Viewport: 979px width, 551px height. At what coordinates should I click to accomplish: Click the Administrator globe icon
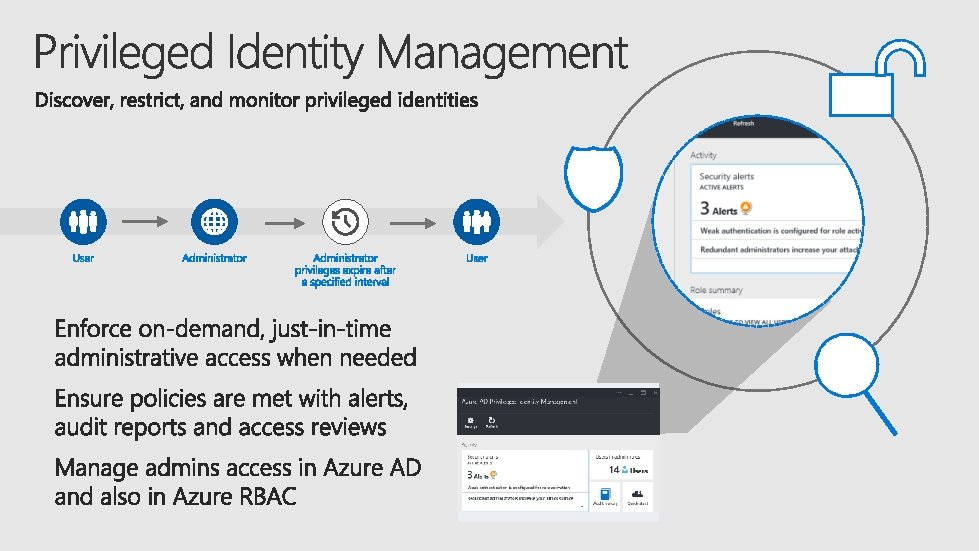pyautogui.click(x=214, y=222)
